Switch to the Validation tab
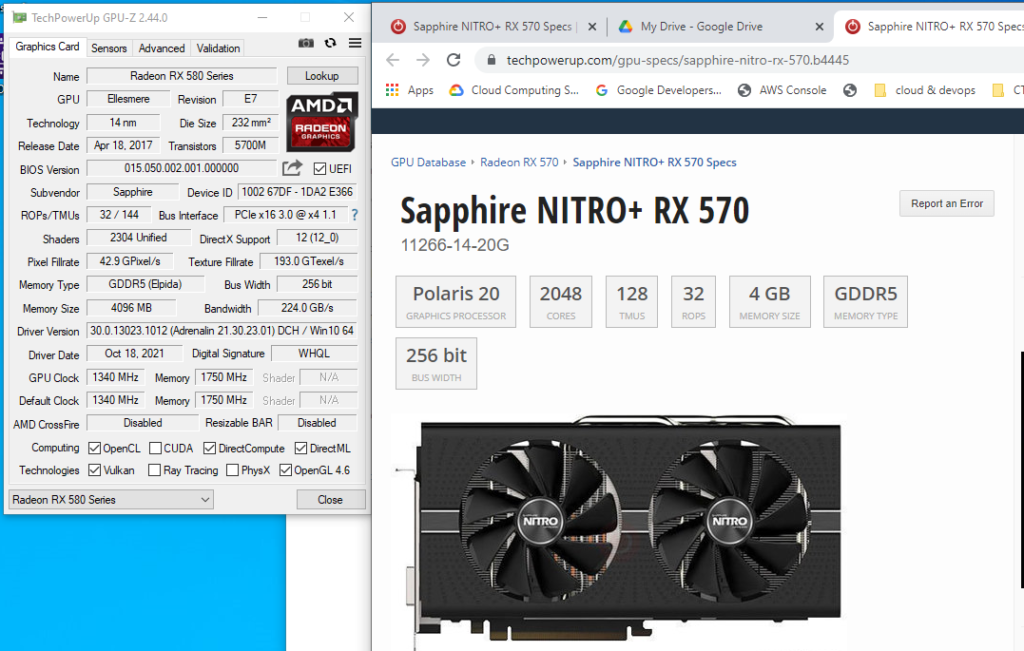 pos(218,48)
